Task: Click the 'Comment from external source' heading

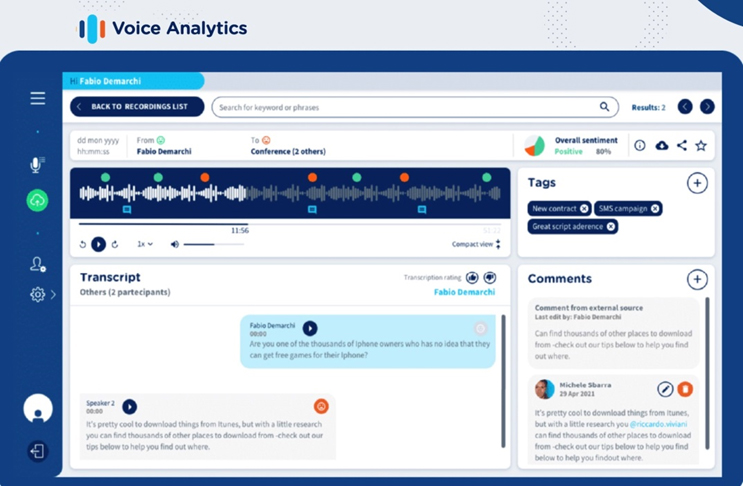Action: coord(589,308)
